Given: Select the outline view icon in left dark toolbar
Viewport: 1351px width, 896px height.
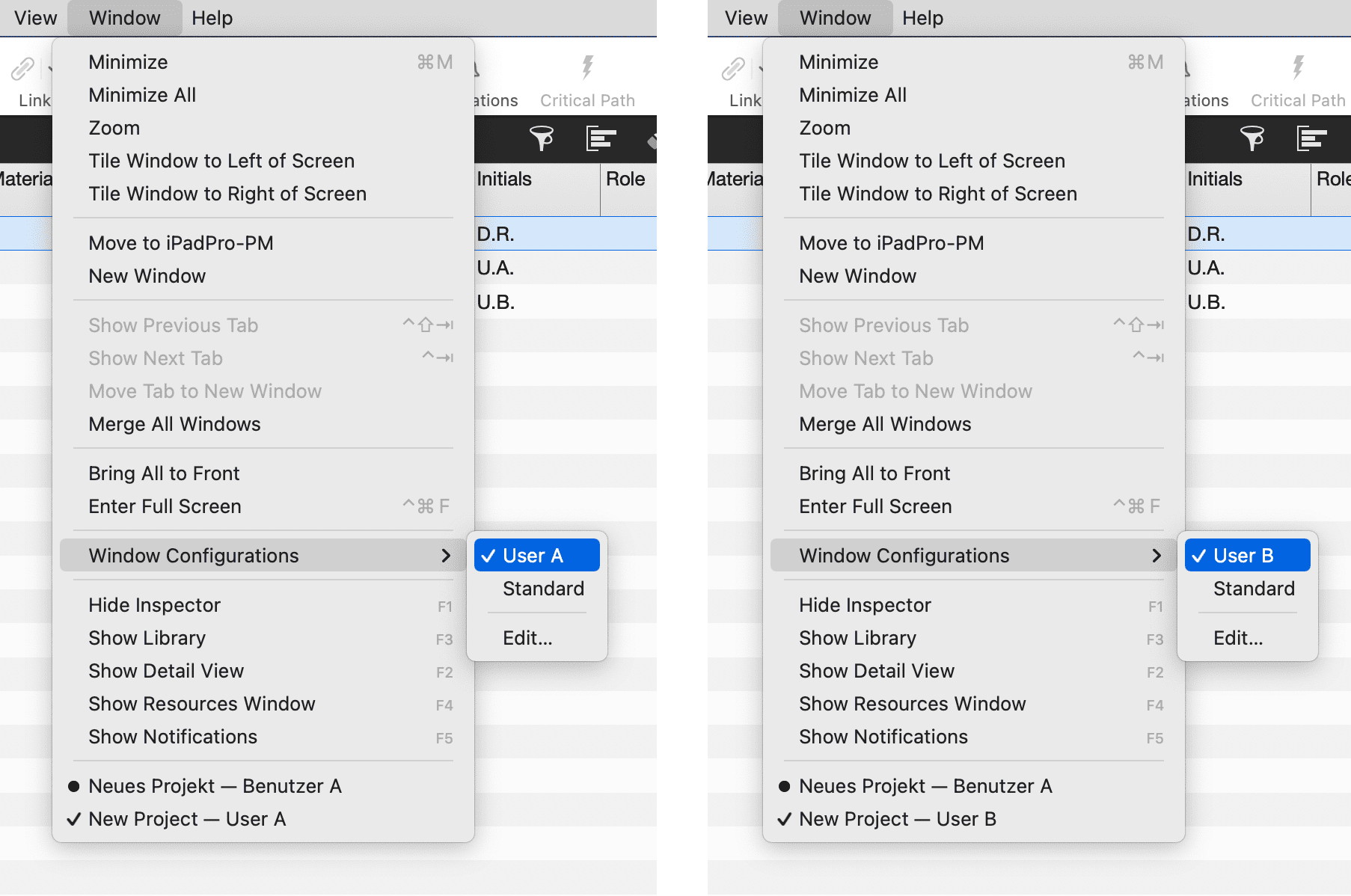Looking at the screenshot, I should click(x=600, y=139).
